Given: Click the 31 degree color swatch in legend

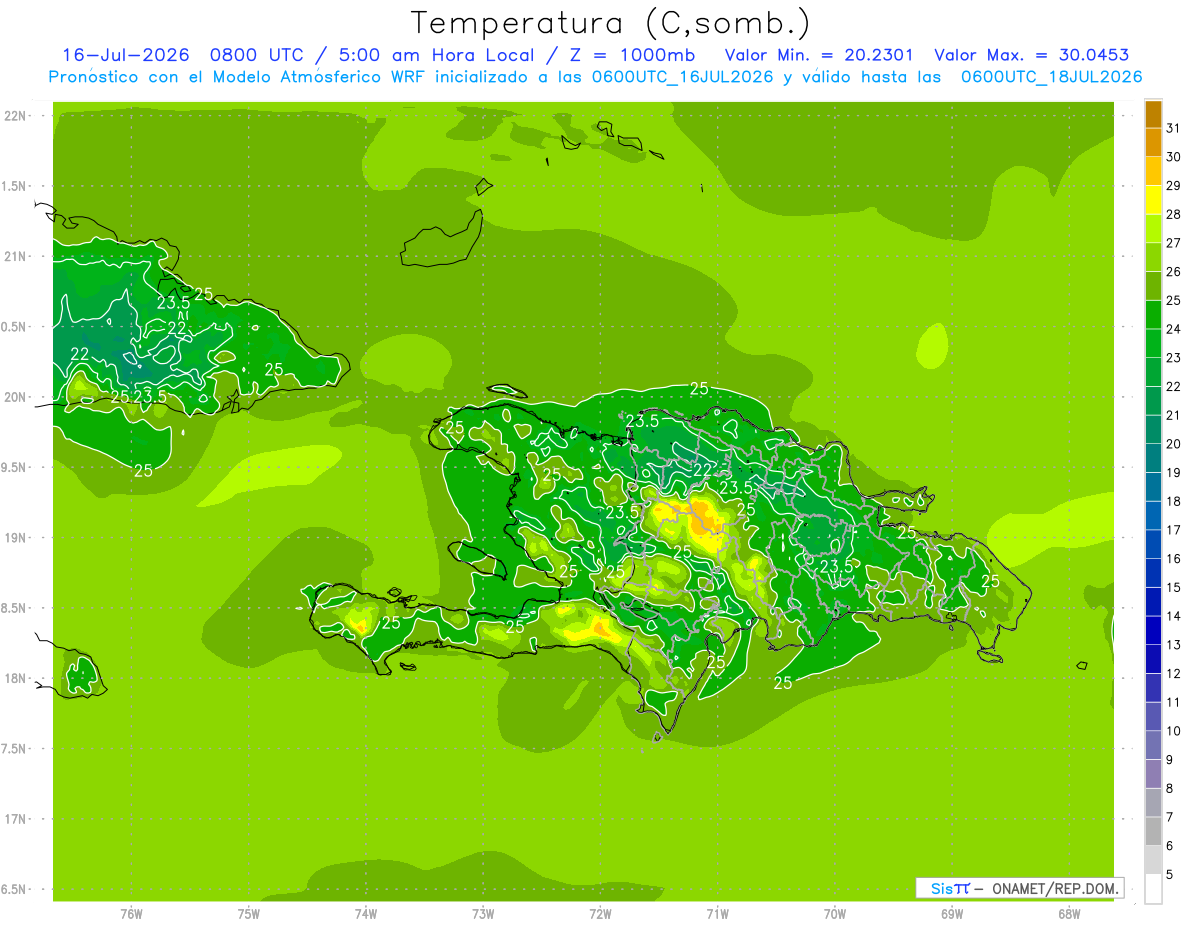Looking at the screenshot, I should [x=1153, y=114].
